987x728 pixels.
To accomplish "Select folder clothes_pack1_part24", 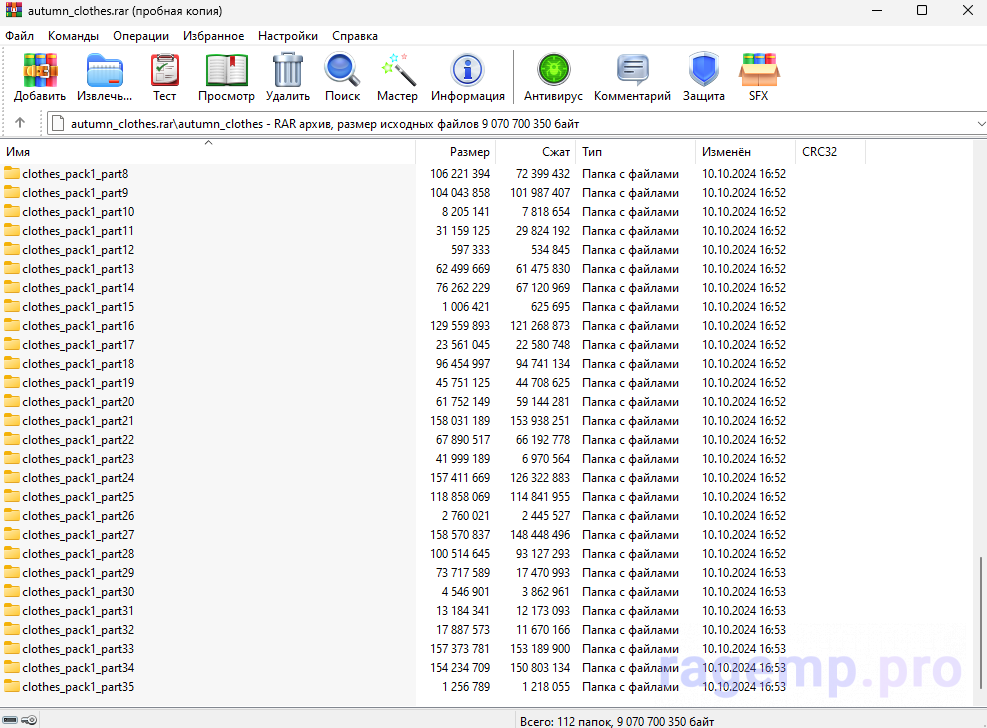I will pyautogui.click(x=78, y=478).
